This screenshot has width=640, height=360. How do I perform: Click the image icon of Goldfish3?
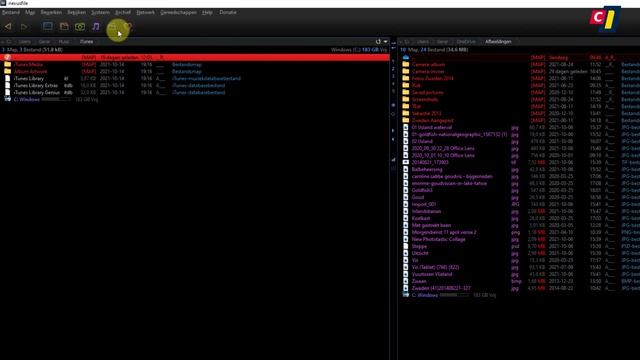pyautogui.click(x=406, y=190)
